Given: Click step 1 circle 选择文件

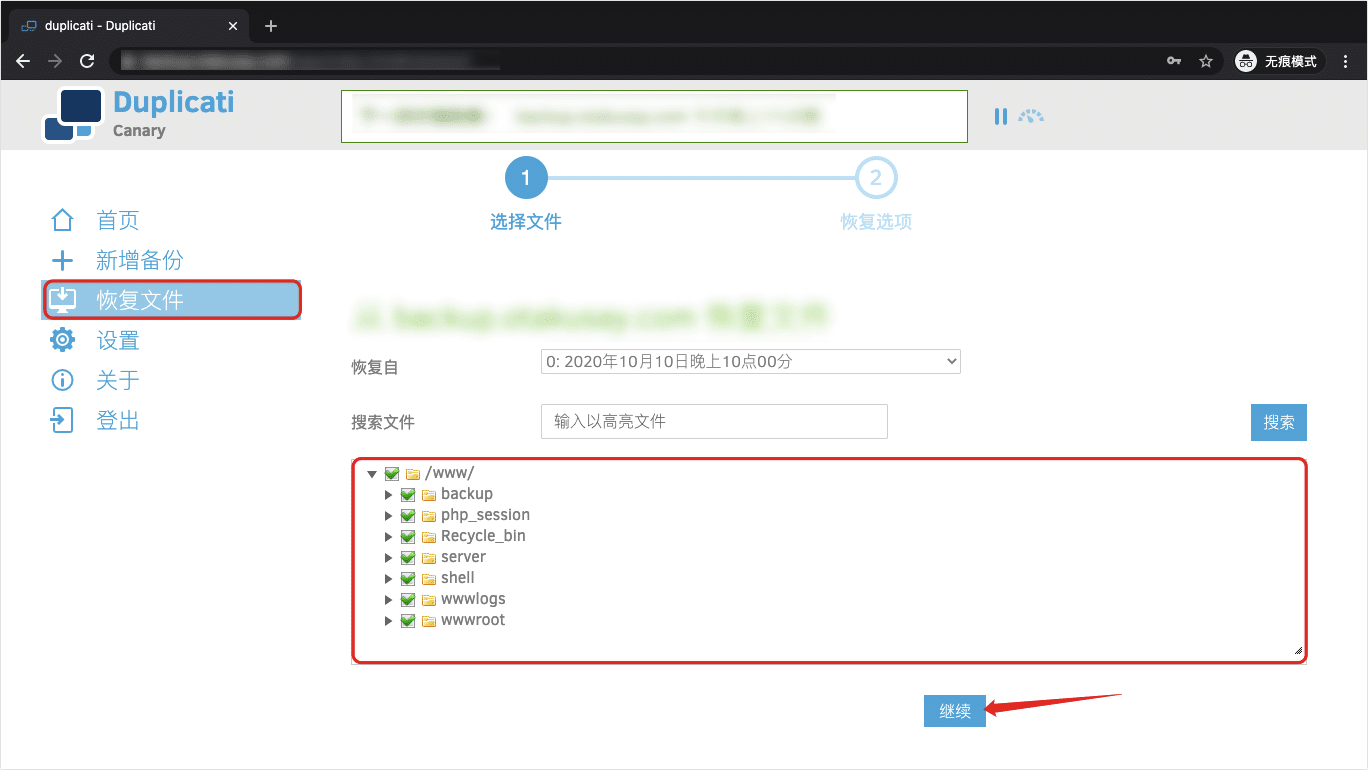Looking at the screenshot, I should [x=526, y=178].
